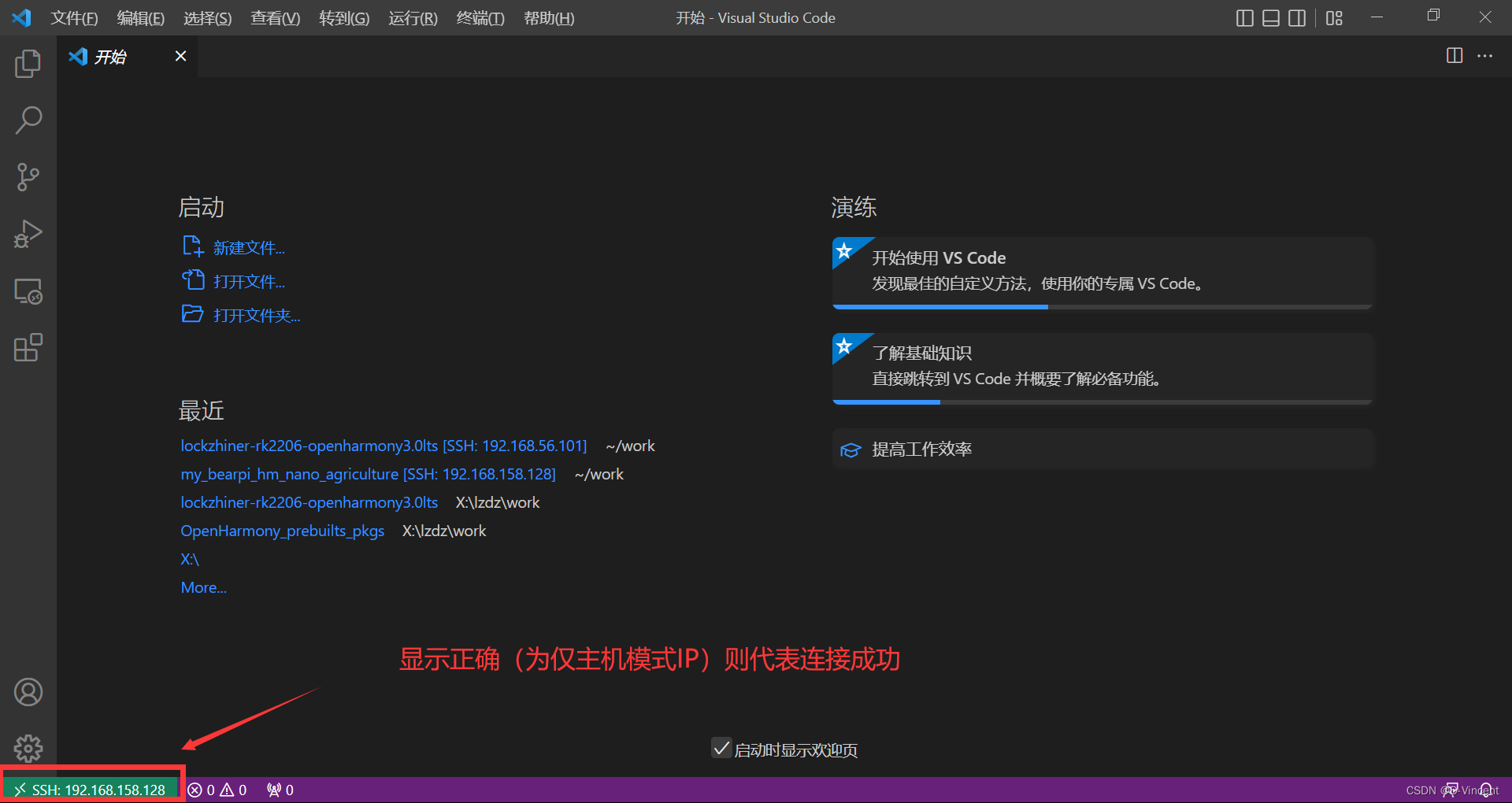
Task: Click progress bar under 了解基础知识
Action: click(1102, 402)
